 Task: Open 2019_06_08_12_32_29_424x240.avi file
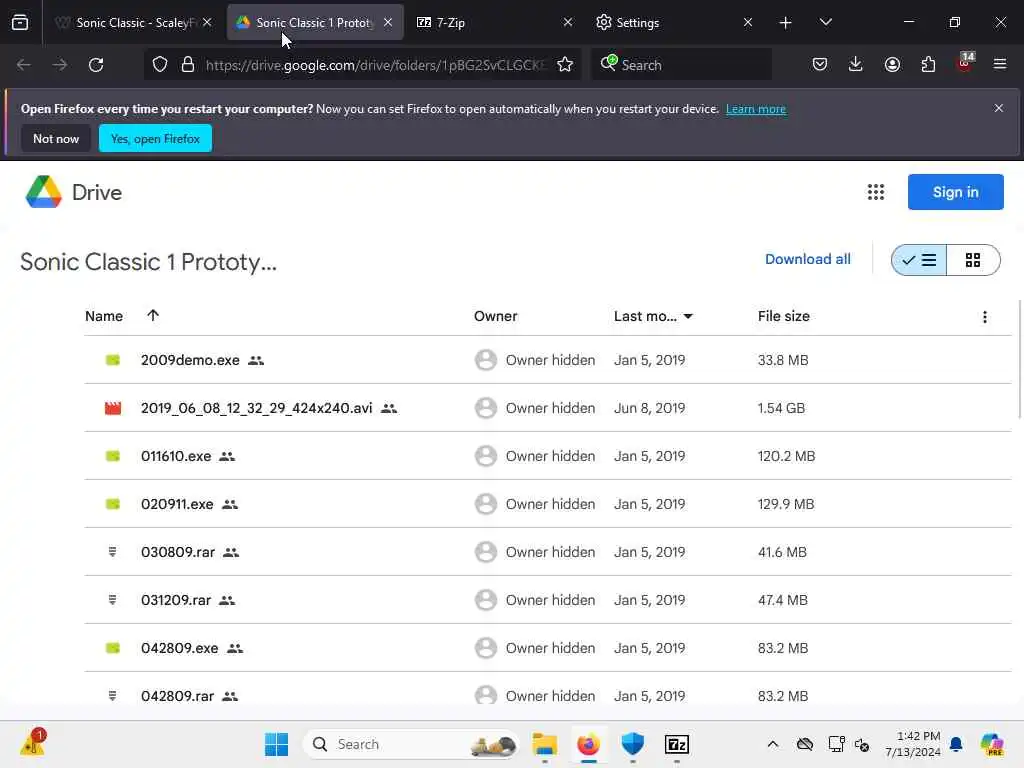257,408
